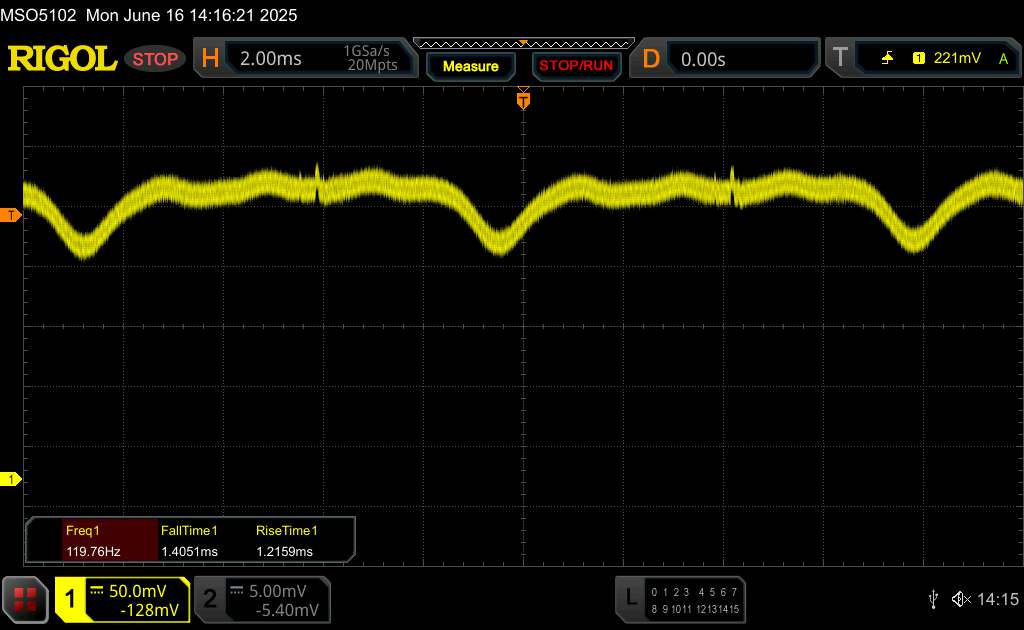Image resolution: width=1024 pixels, height=630 pixels.
Task: Open the horizontal timebase H label
Action: [x=210, y=59]
